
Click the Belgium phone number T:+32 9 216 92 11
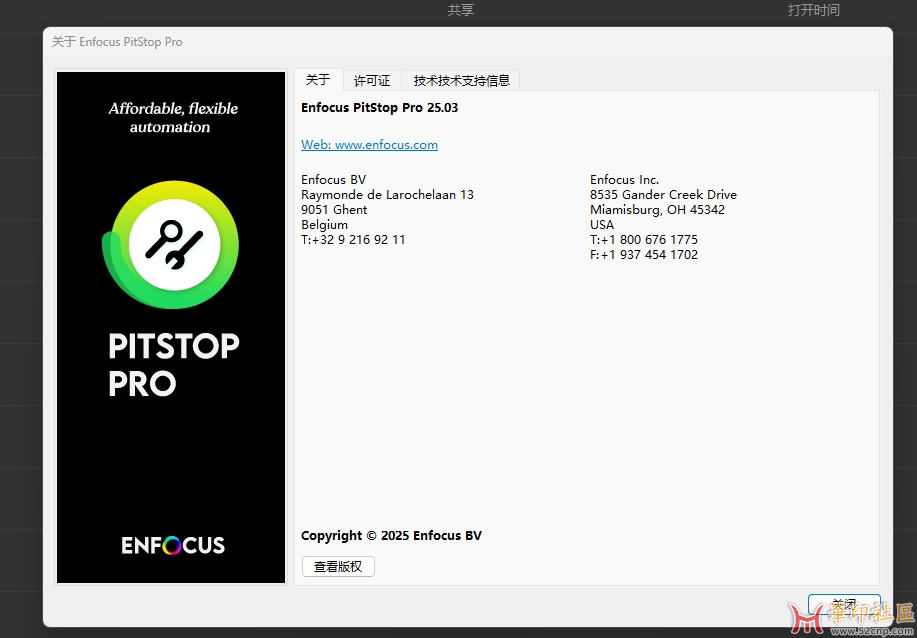pyautogui.click(x=353, y=240)
